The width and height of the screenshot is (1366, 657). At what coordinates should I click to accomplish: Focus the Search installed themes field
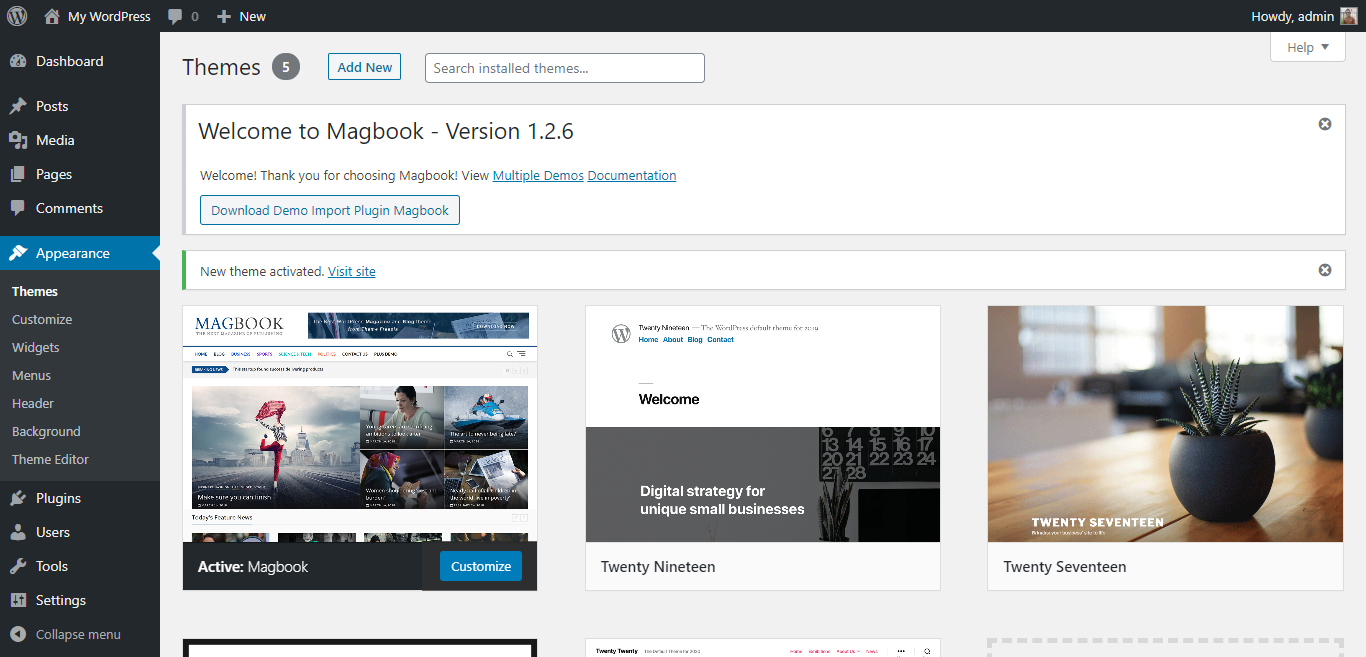(x=565, y=68)
